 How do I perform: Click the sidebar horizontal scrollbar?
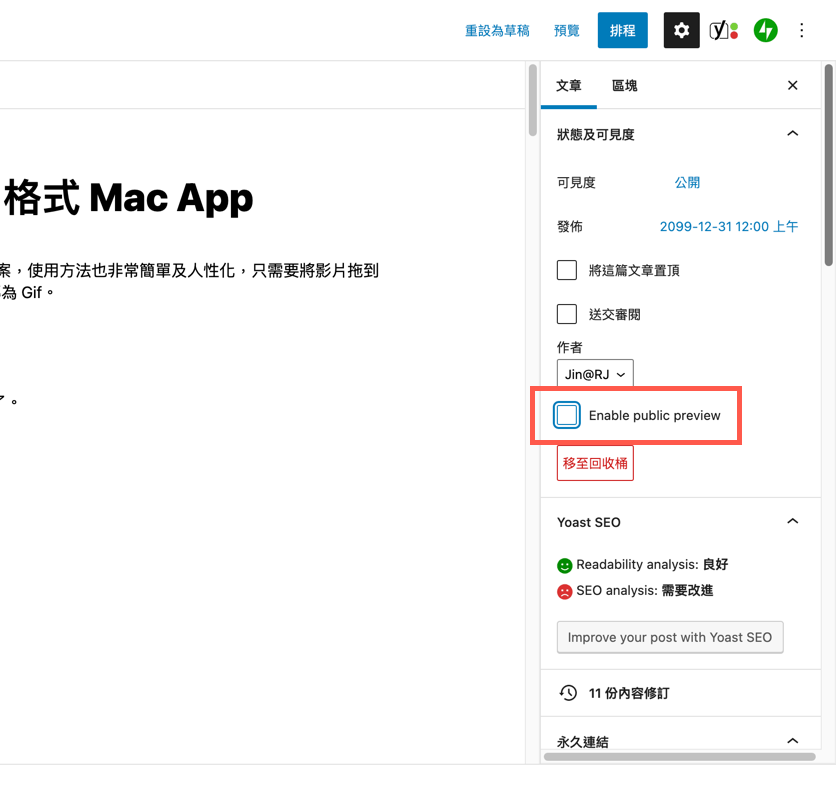[x=679, y=757]
